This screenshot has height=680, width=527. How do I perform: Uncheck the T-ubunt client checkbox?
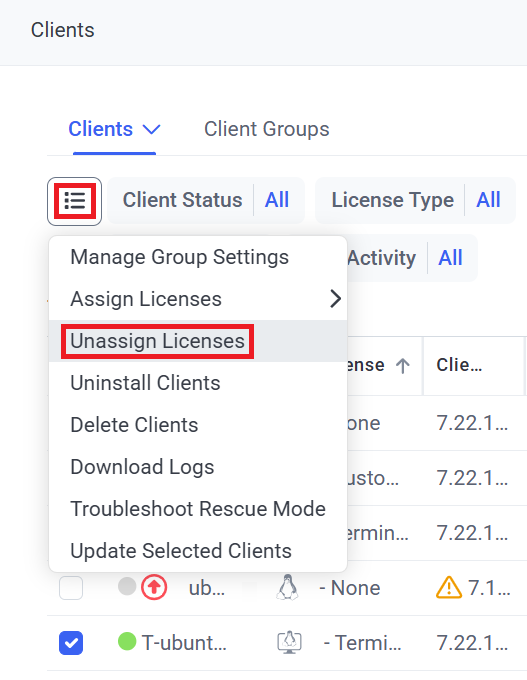coord(71,643)
